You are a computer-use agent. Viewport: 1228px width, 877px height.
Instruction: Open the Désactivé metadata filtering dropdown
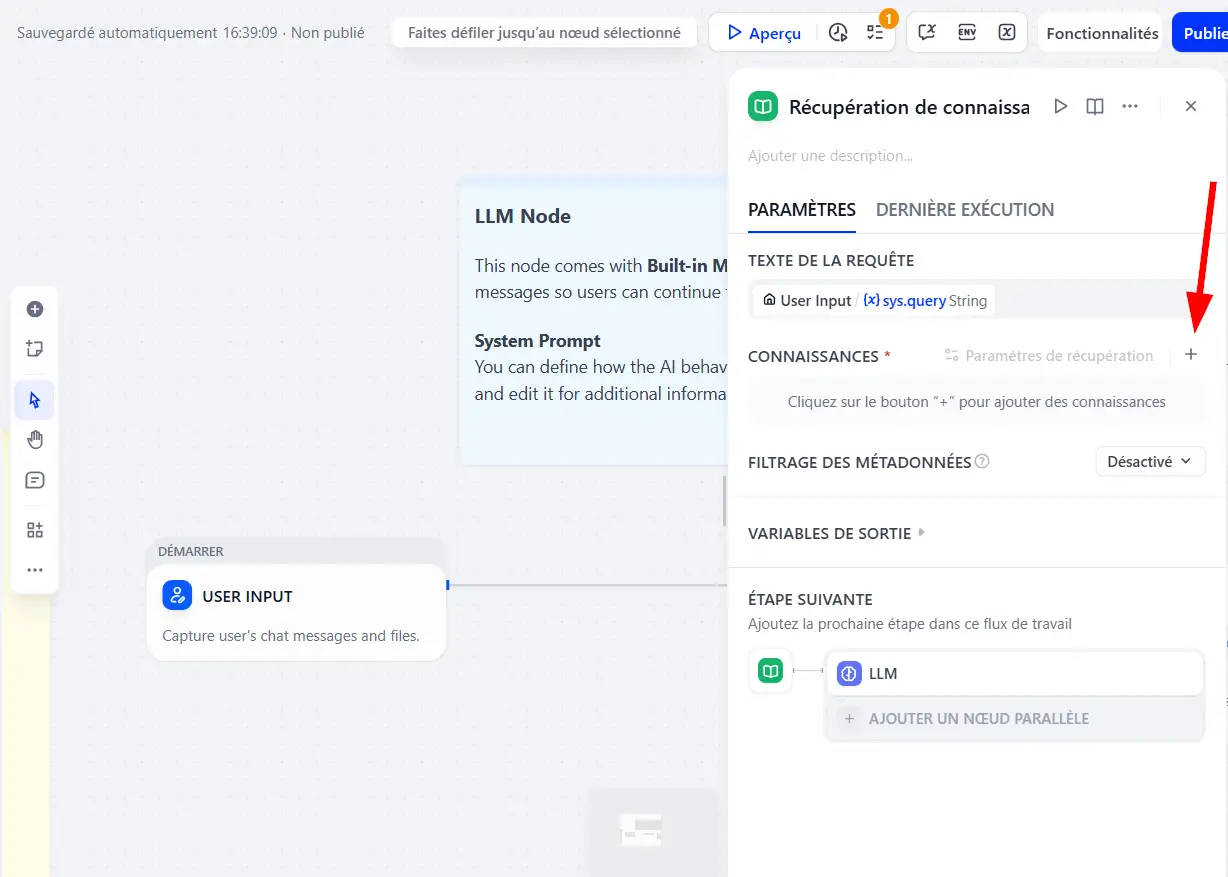(1150, 461)
